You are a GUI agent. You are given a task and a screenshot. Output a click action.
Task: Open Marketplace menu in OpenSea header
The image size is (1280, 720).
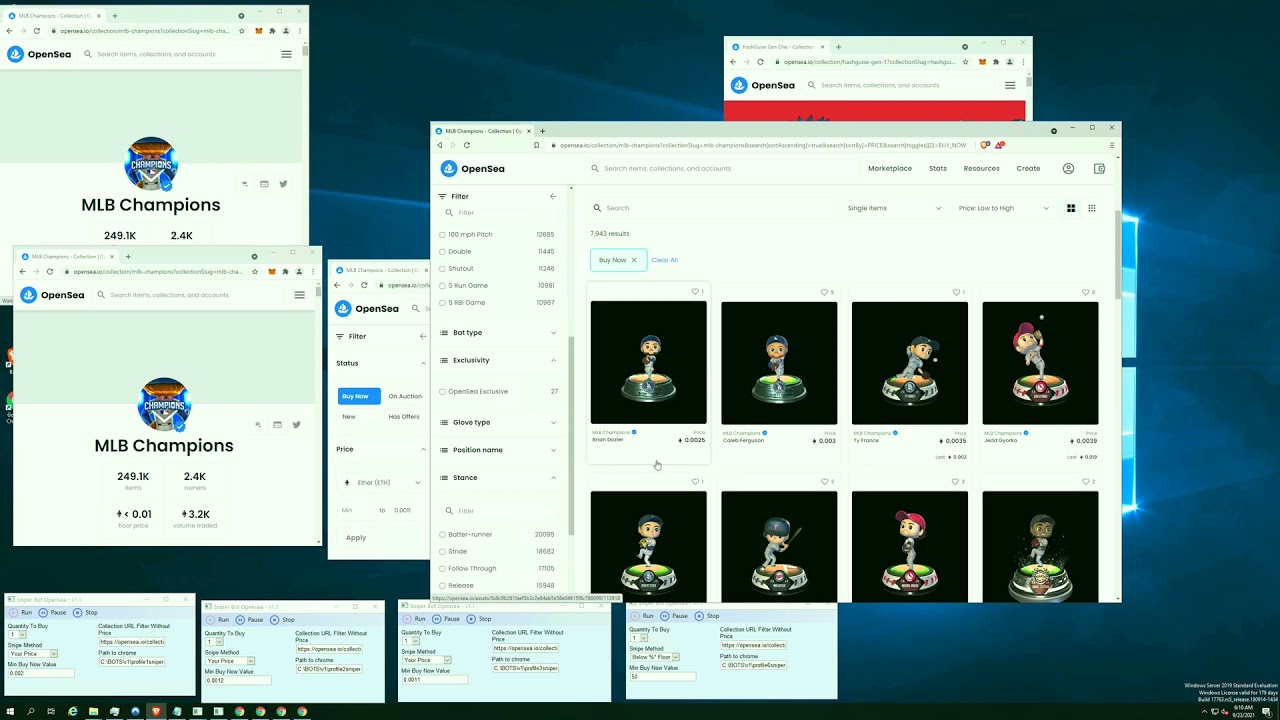point(890,169)
